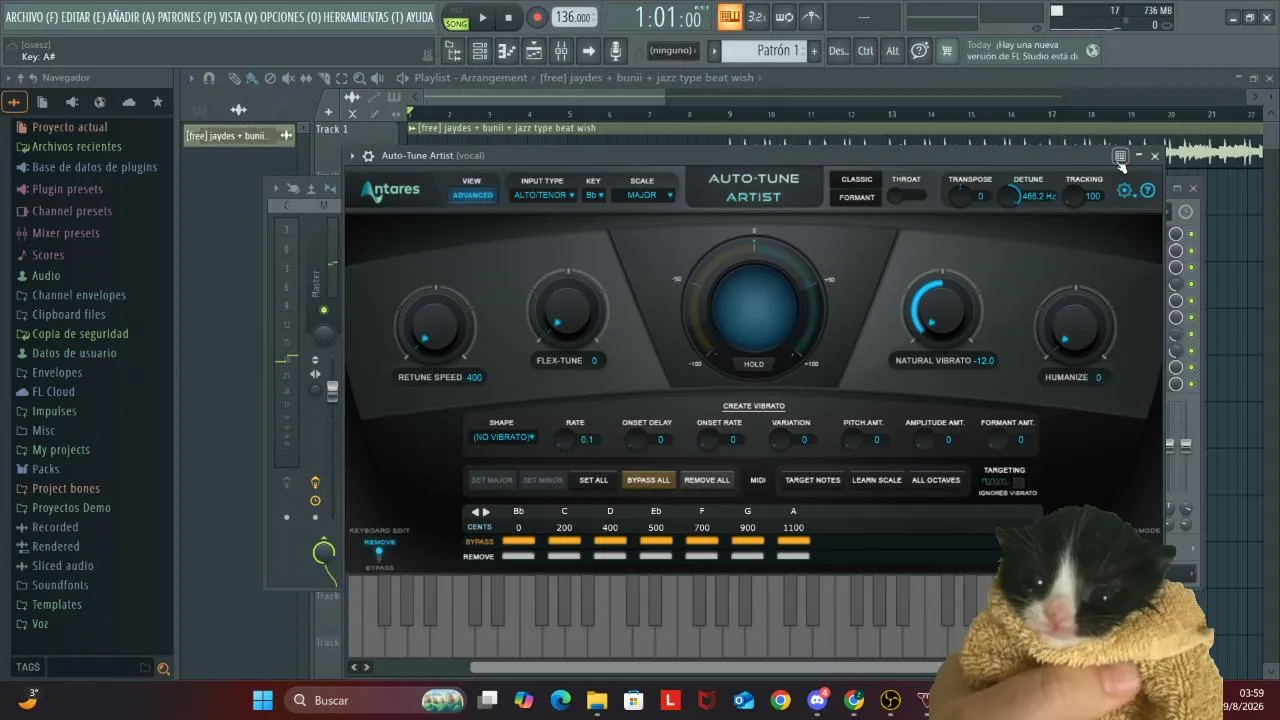Toggle the metronome icon

811,17
